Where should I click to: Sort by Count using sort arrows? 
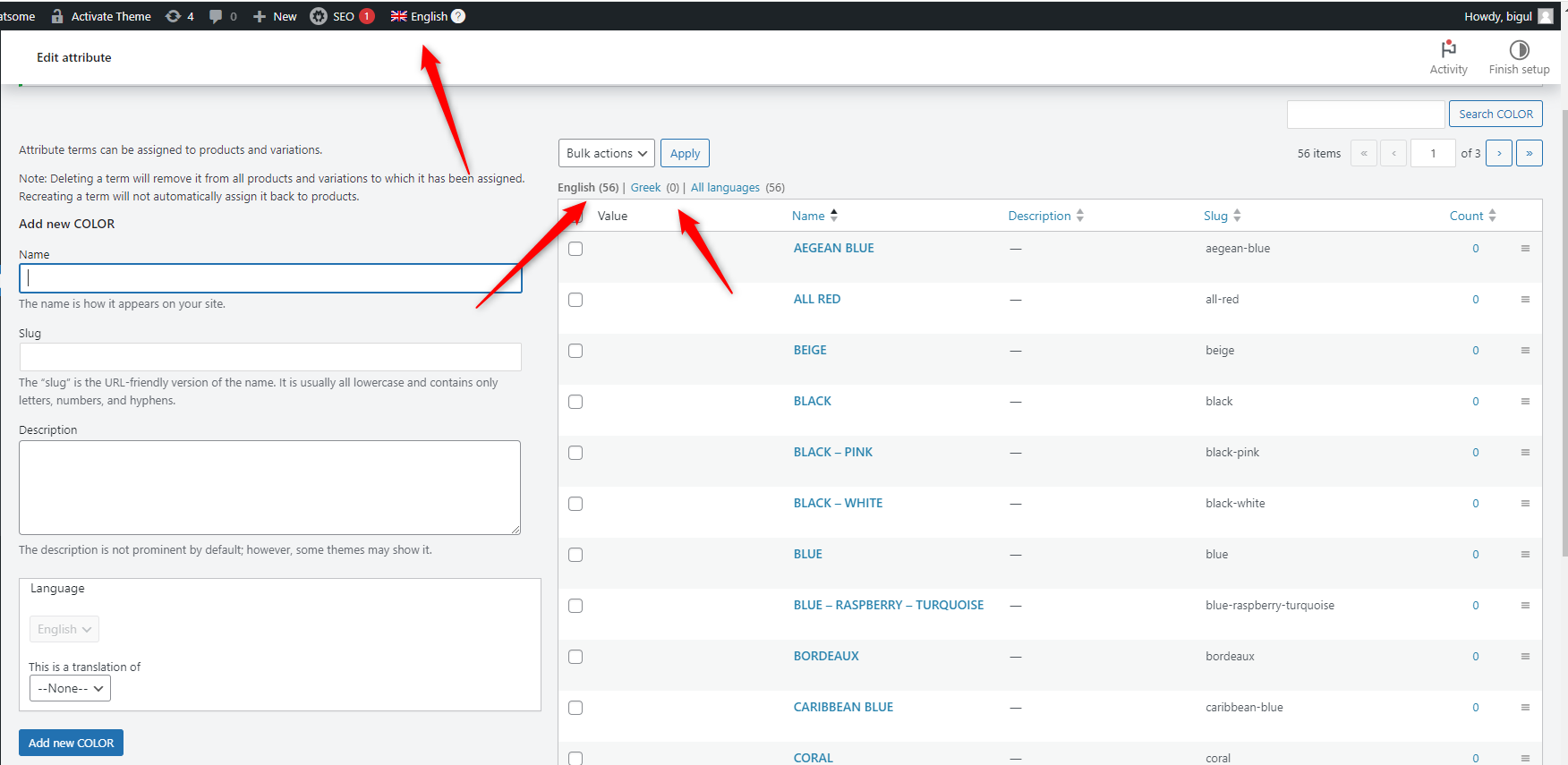(x=1492, y=216)
